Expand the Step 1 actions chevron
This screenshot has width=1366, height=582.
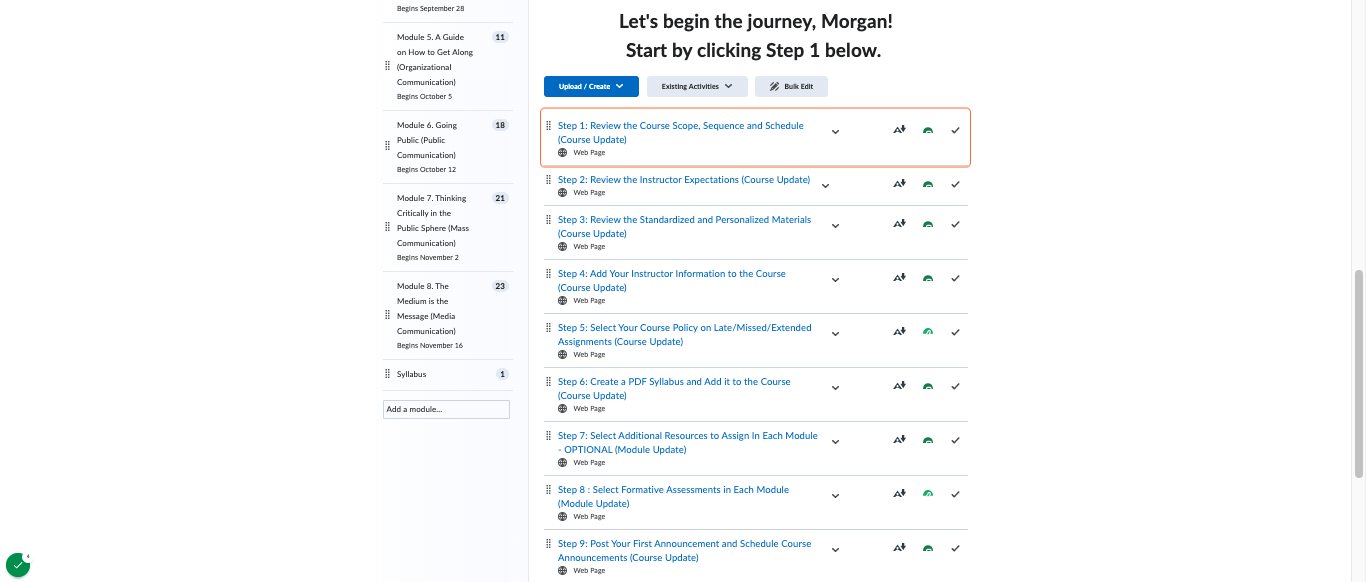point(836,132)
